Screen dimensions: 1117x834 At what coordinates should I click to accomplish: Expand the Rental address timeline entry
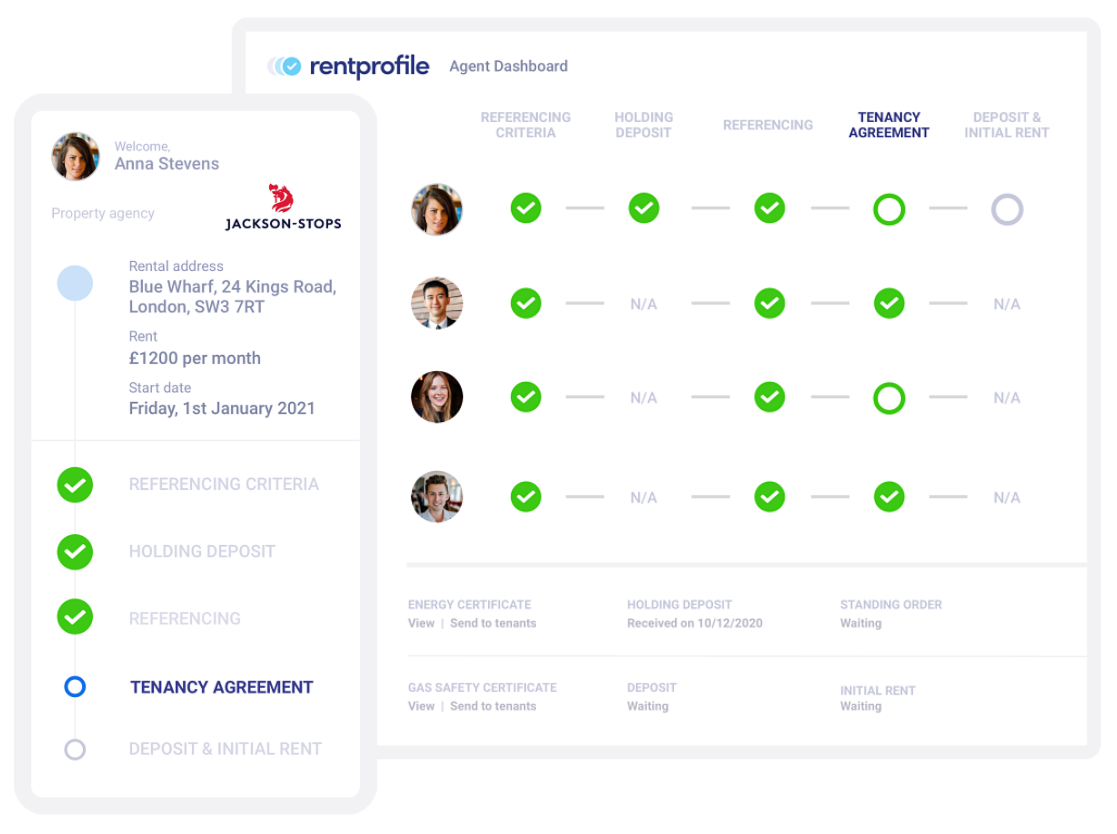tap(232, 287)
